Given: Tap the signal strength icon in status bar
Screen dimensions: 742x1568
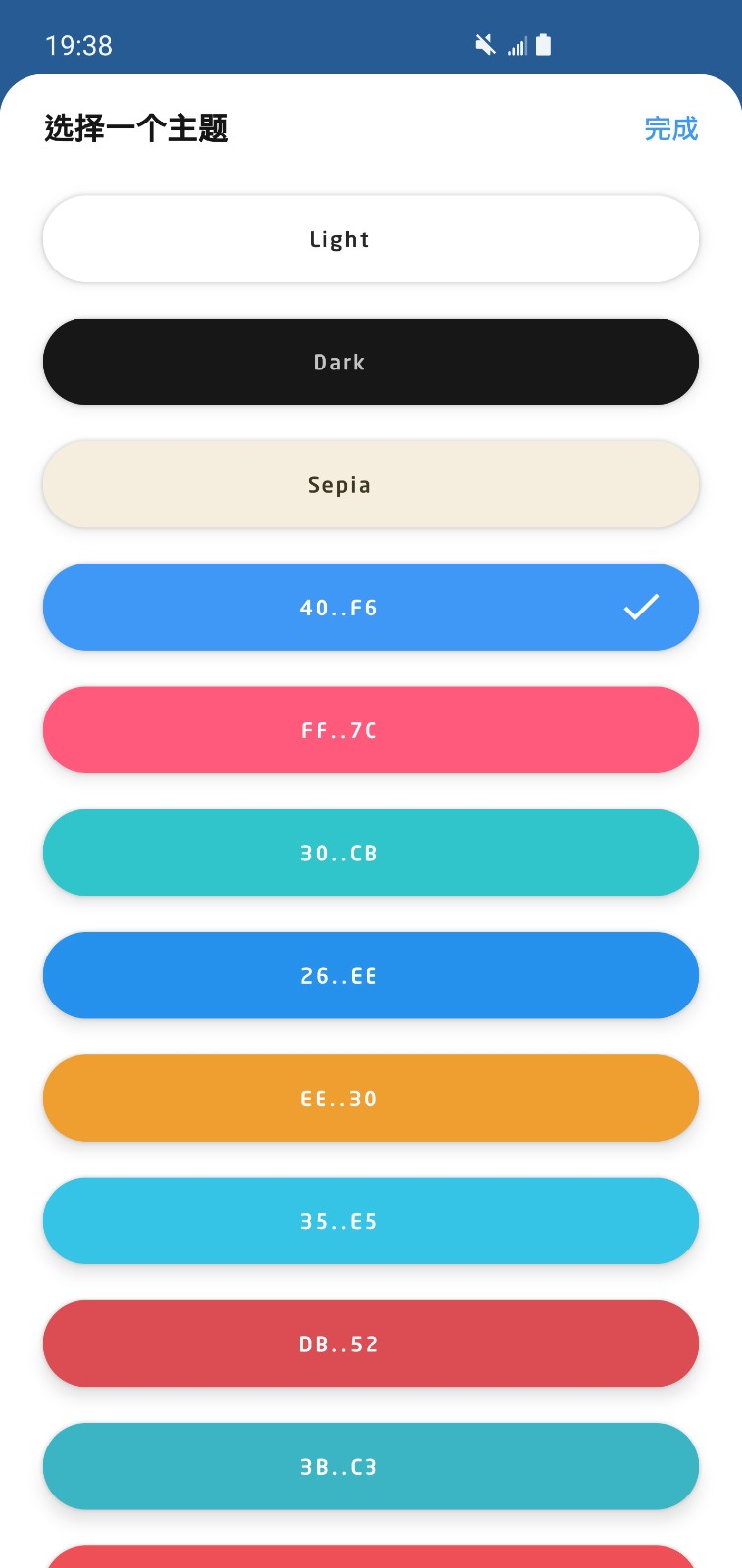Looking at the screenshot, I should (x=518, y=46).
